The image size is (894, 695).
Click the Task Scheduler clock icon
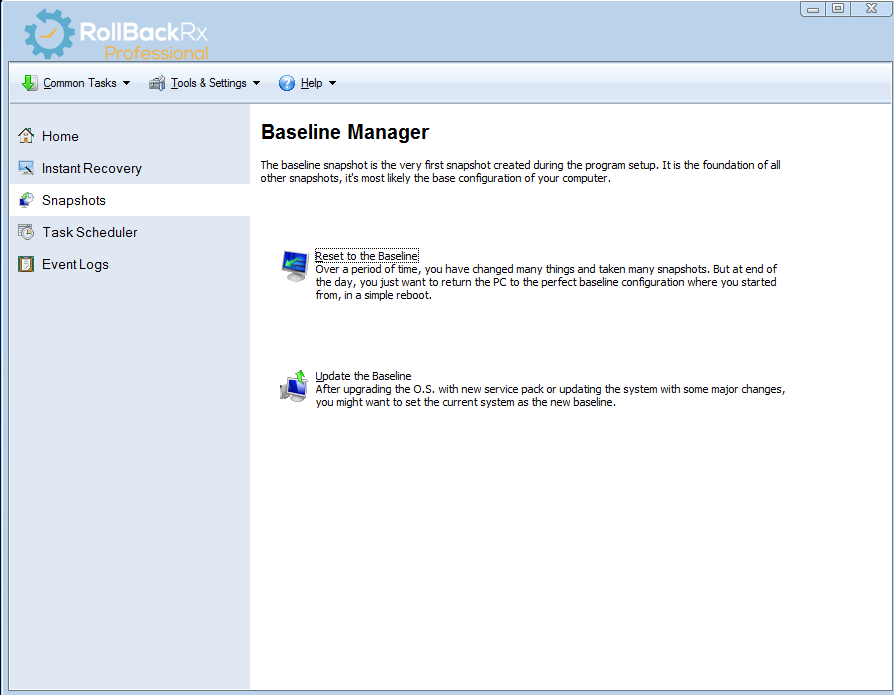pos(26,232)
